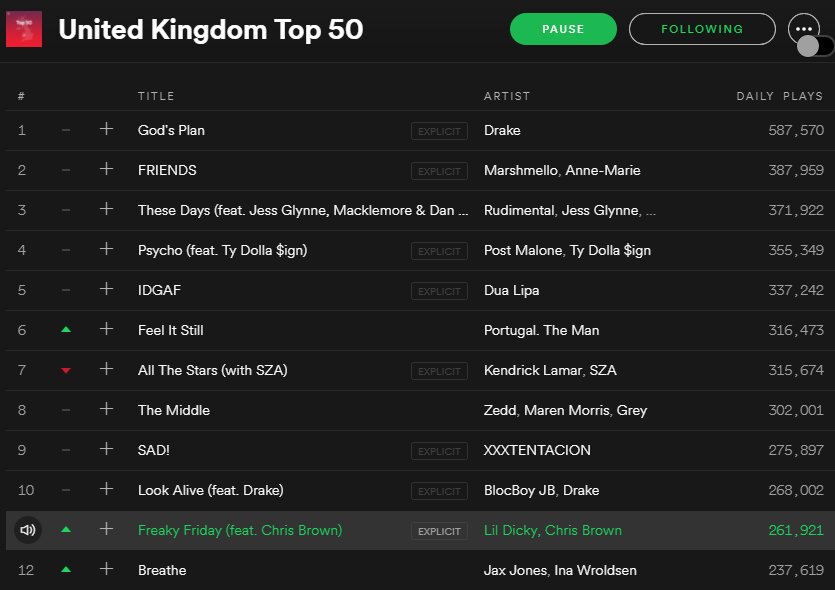
Task: Select the Psycho (feat. Ty Dolla $ign) track
Action: click(x=222, y=250)
